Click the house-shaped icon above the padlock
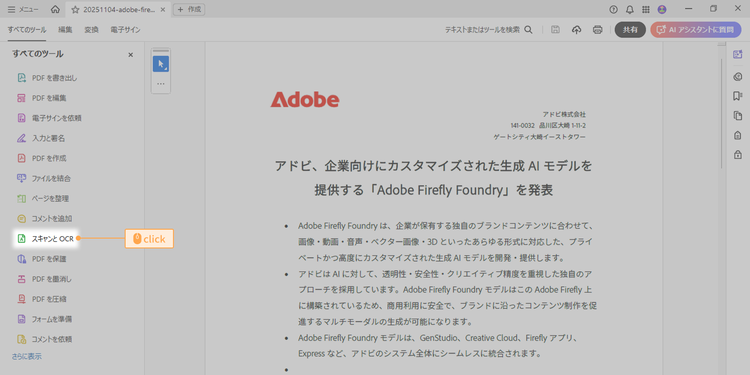 [738, 135]
